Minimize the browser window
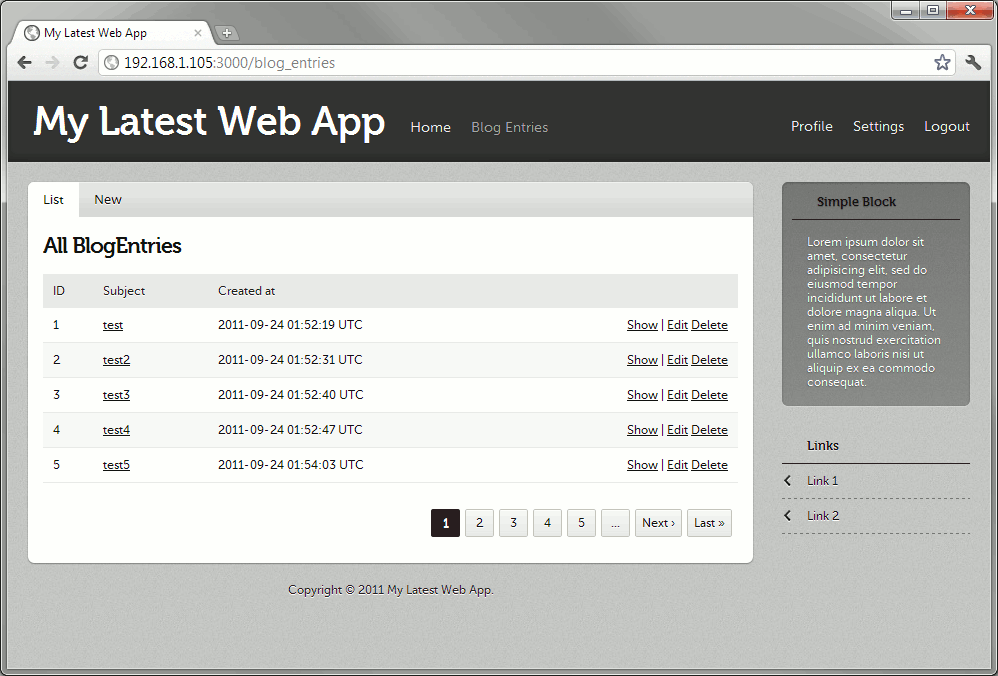Image resolution: width=998 pixels, height=676 pixels. [x=906, y=10]
